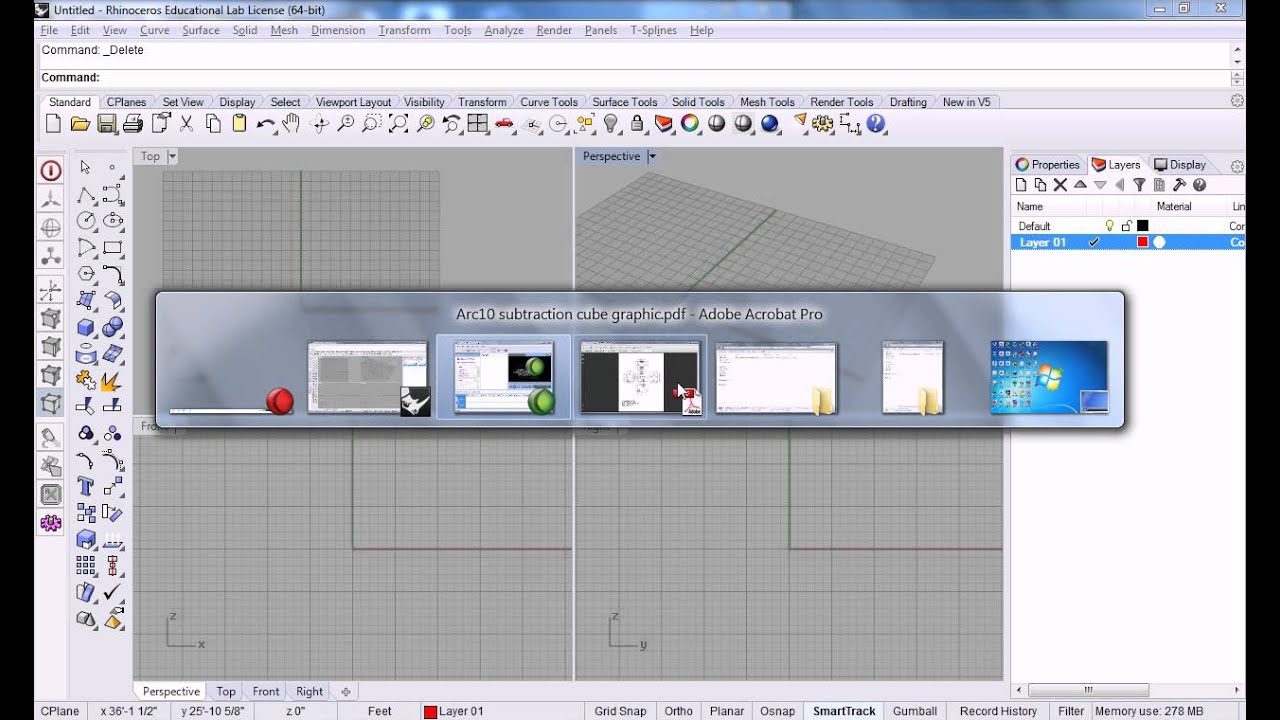The height and width of the screenshot is (720, 1280).
Task: Switch to the Surface Tools toolbar tab
Action: [x=625, y=102]
